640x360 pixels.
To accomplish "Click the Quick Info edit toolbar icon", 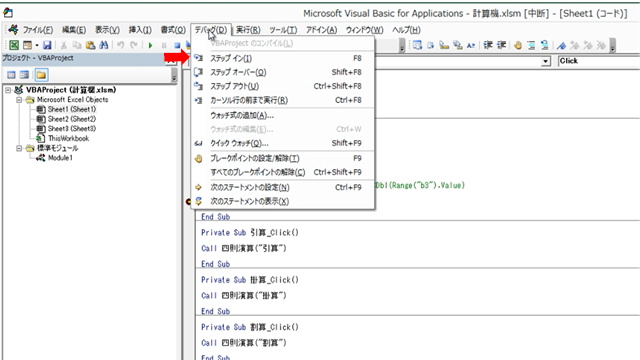I will (x=444, y=45).
